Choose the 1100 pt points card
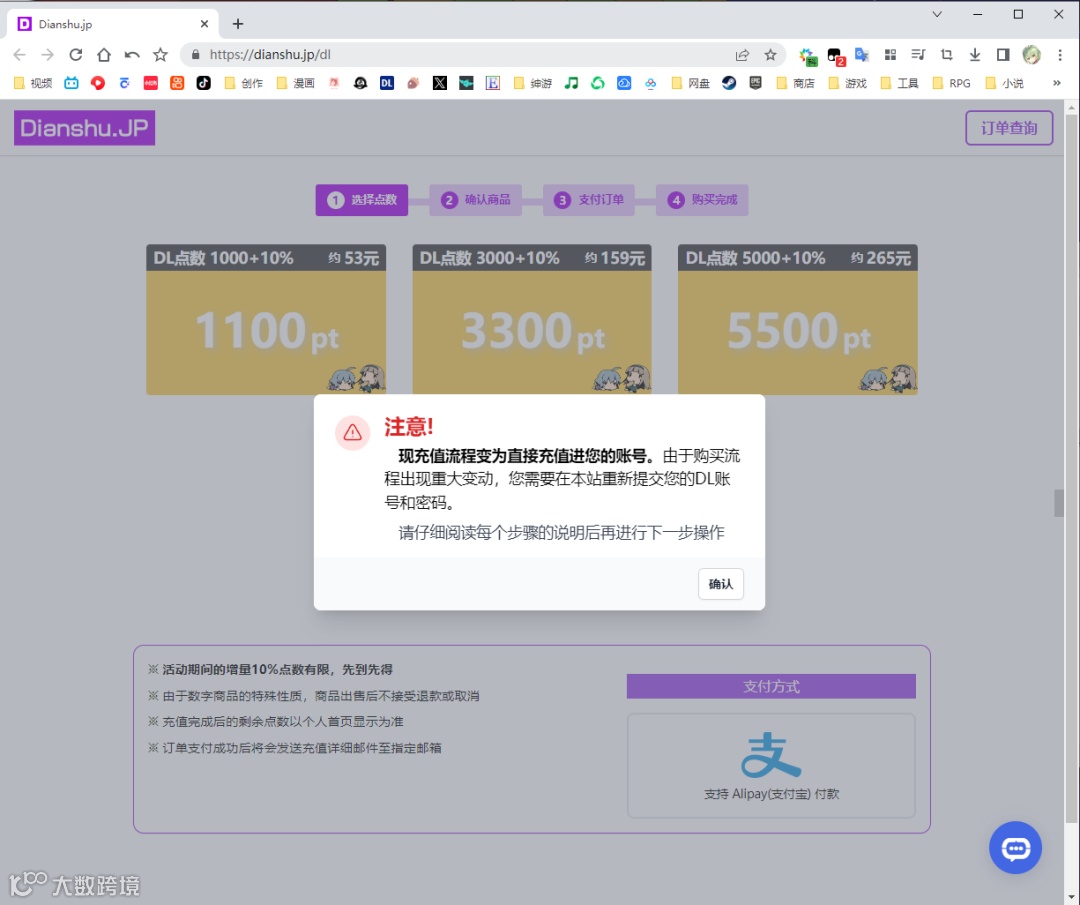 click(x=266, y=320)
